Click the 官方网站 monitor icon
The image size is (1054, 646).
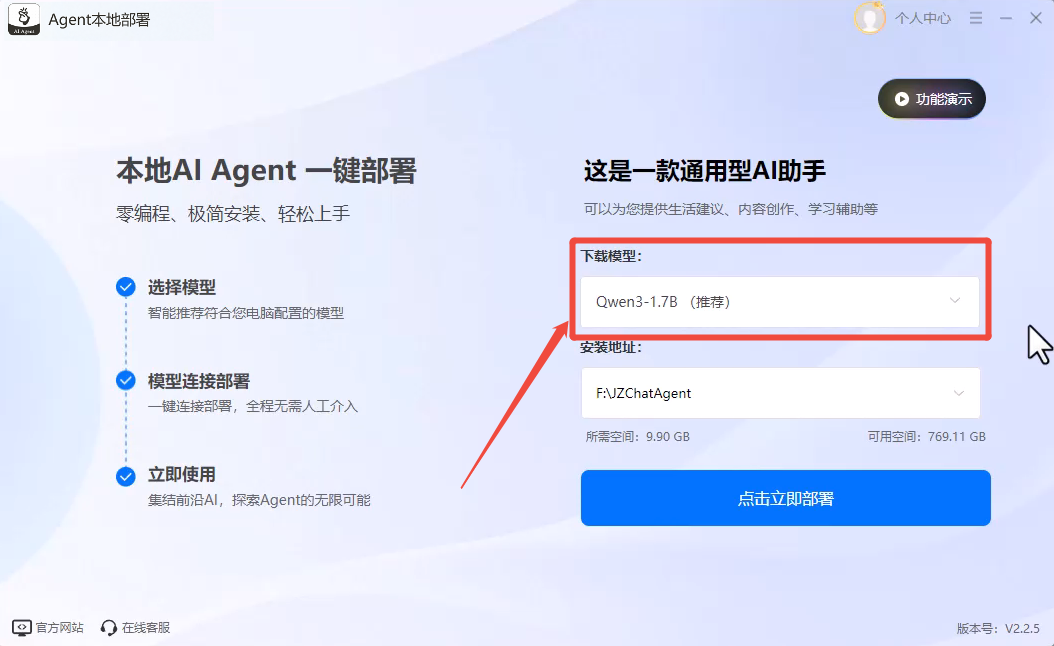22,628
